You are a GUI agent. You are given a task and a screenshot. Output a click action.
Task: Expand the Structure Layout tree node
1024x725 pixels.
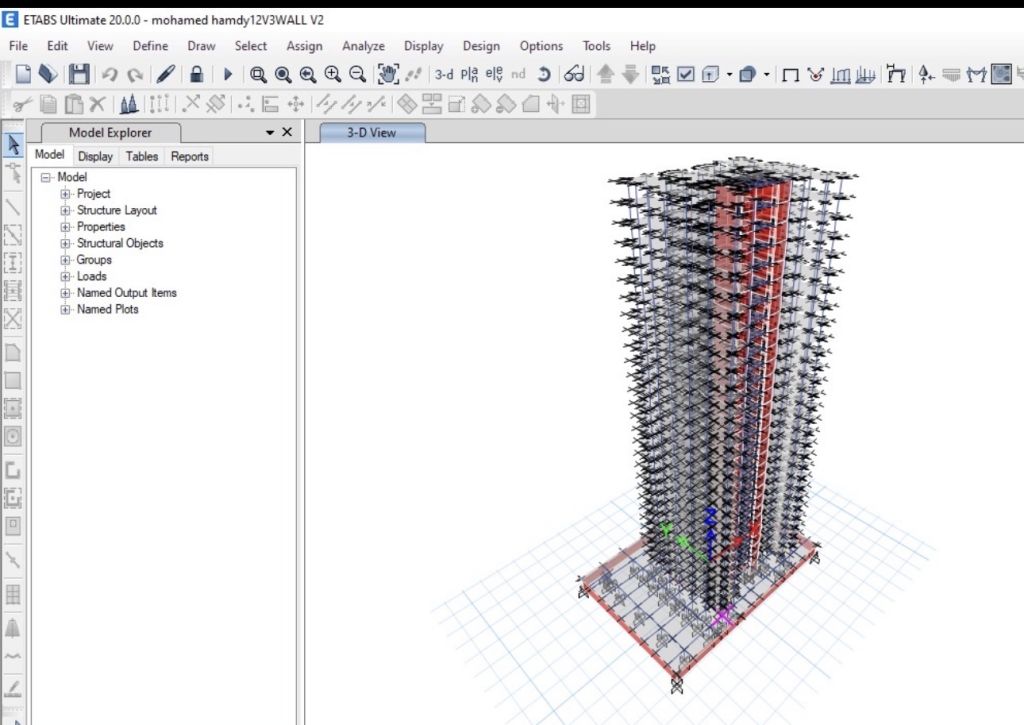tap(66, 210)
